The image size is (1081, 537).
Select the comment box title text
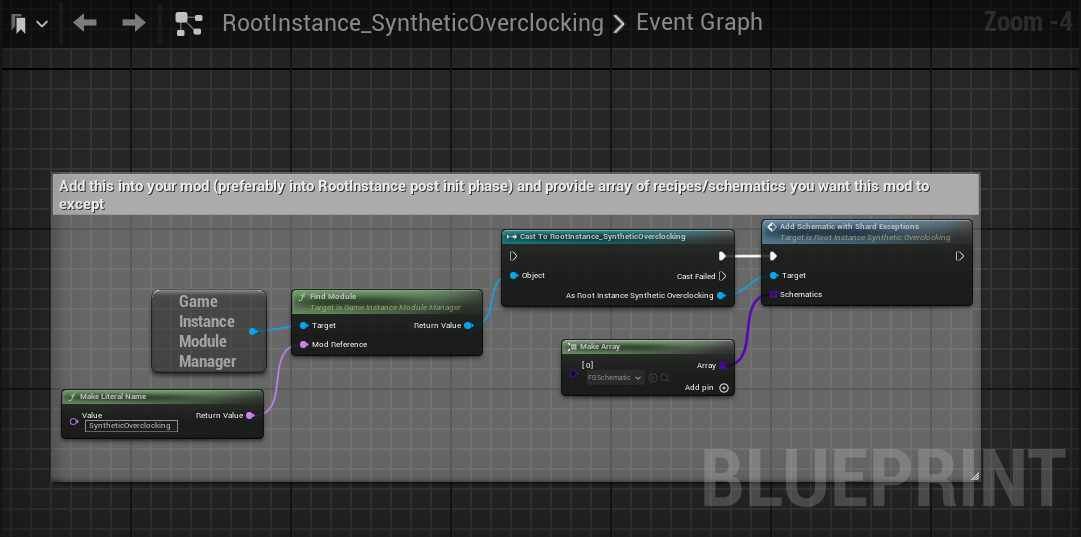pos(494,194)
